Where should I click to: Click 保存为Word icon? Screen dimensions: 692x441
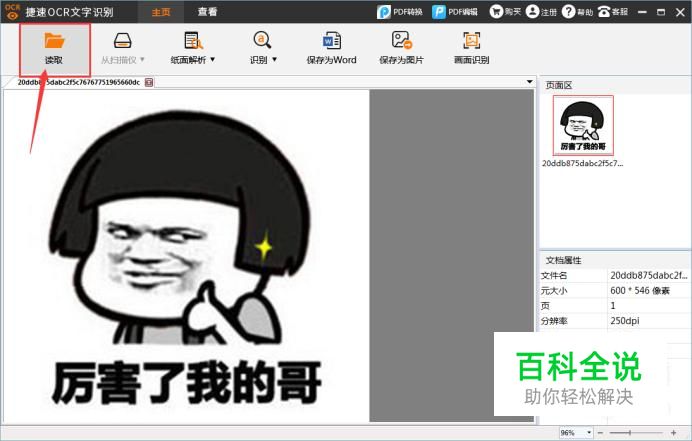tap(331, 40)
